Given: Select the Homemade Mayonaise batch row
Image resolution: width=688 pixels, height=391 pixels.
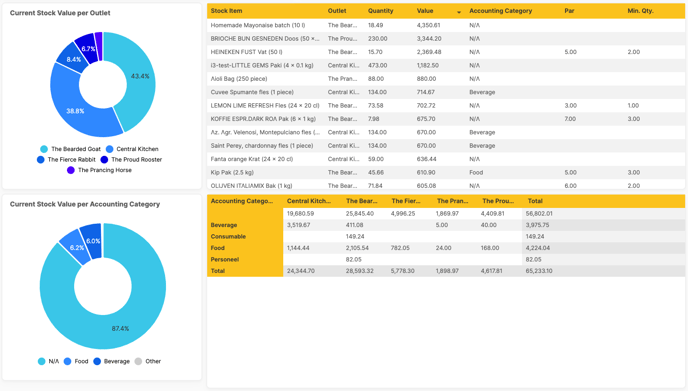Looking at the screenshot, I should coord(445,25).
